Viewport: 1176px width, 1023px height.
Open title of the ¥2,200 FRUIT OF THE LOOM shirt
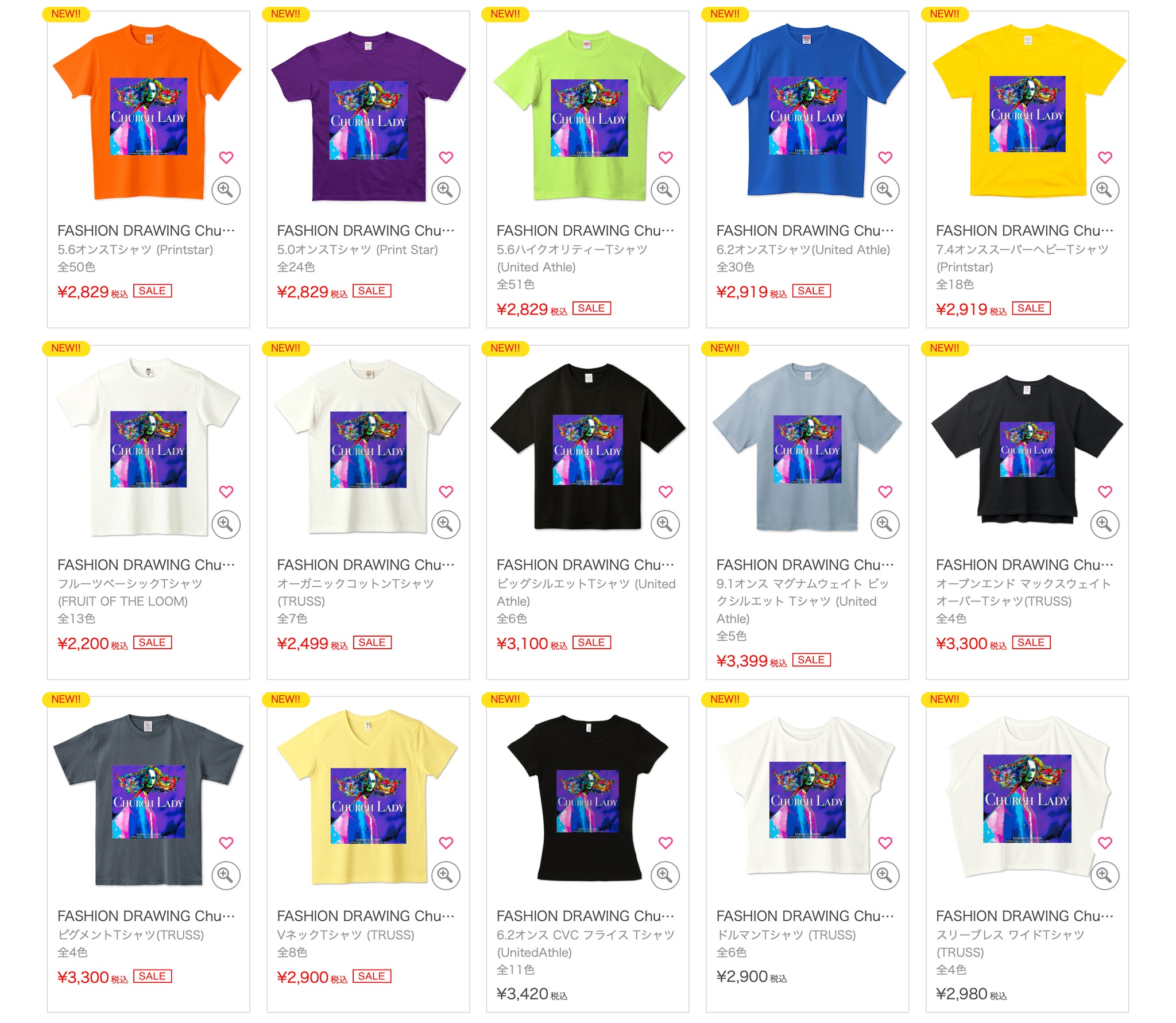click(146, 565)
